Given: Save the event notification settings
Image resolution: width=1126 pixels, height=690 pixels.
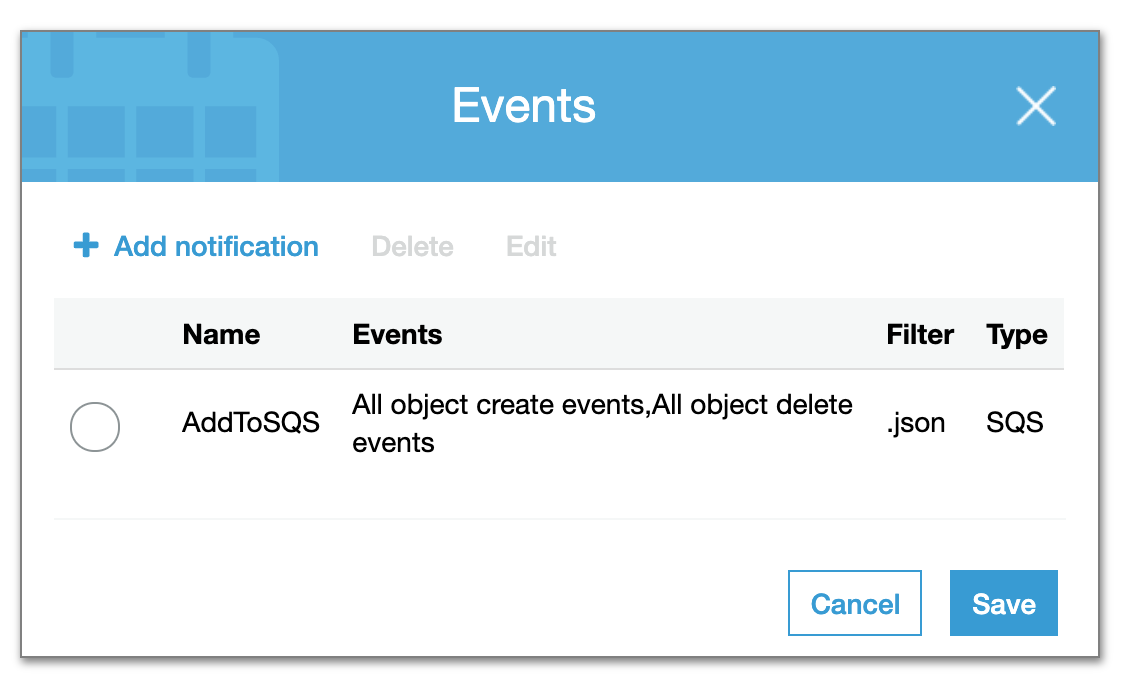Looking at the screenshot, I should (1003, 603).
